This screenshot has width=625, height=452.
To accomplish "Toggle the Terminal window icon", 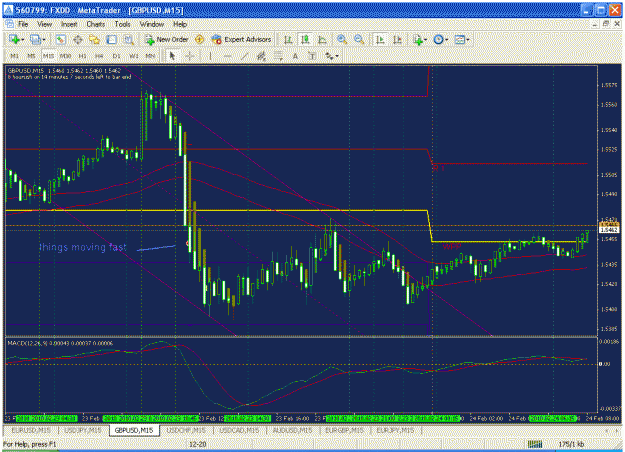I will 112,39.
